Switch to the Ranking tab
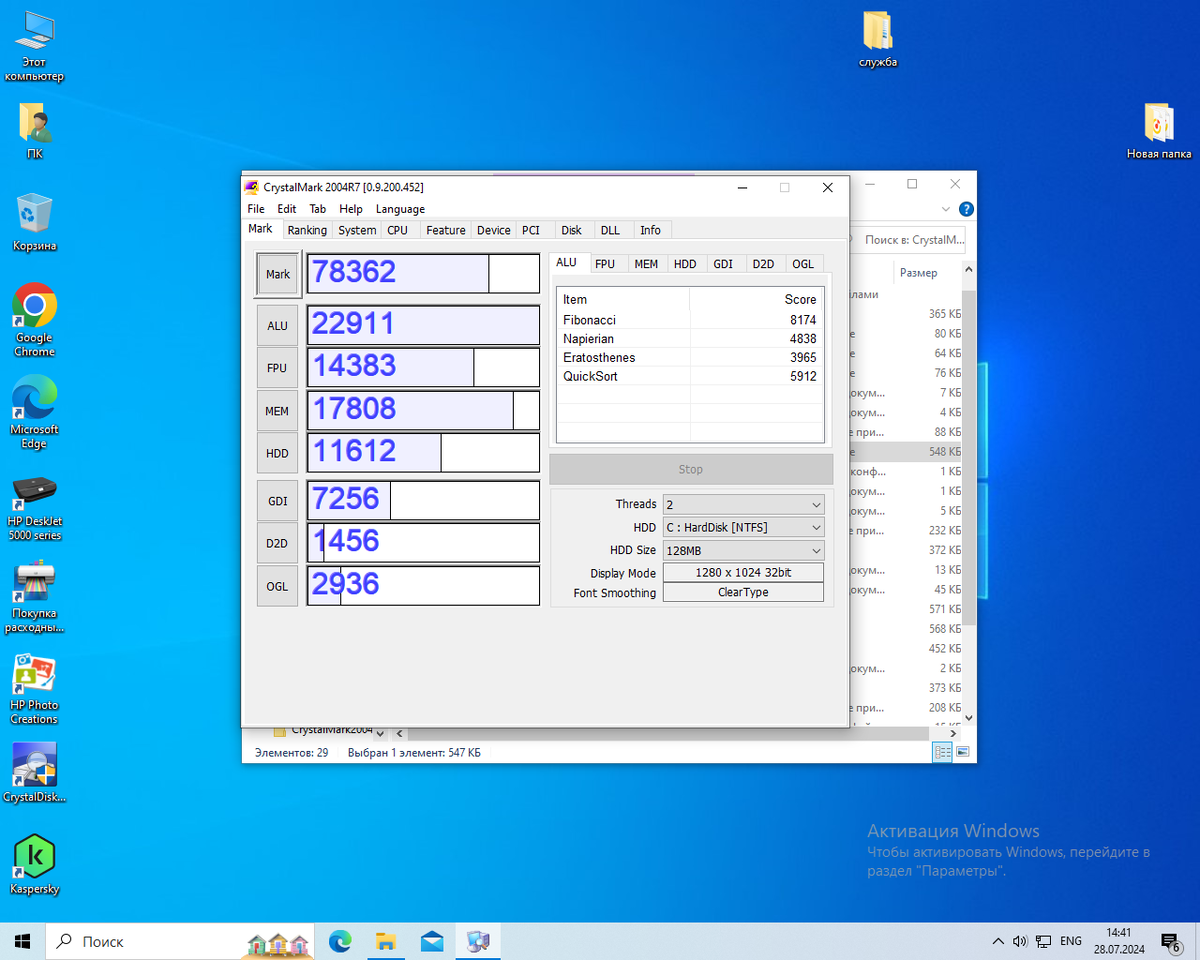 coord(307,230)
